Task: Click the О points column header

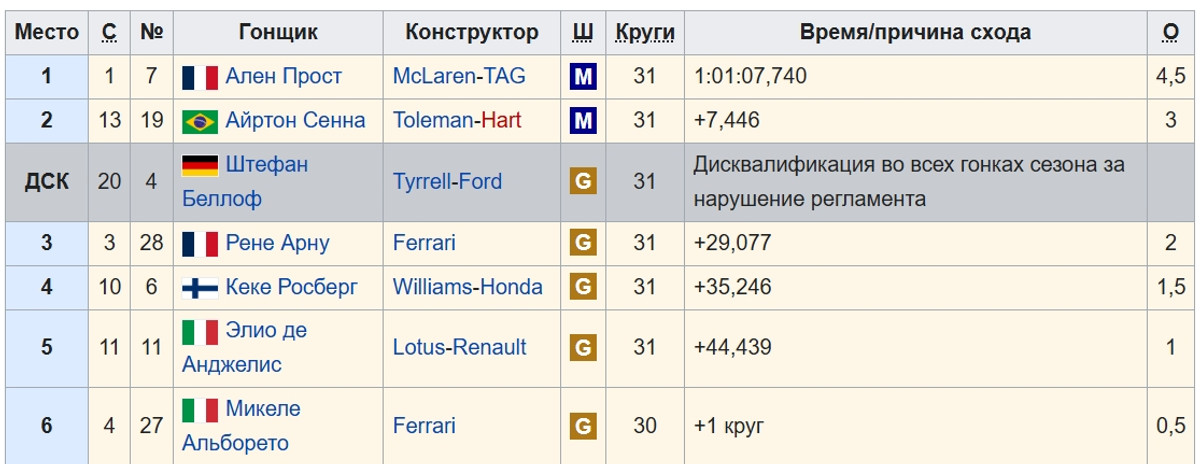Action: coord(1171,32)
